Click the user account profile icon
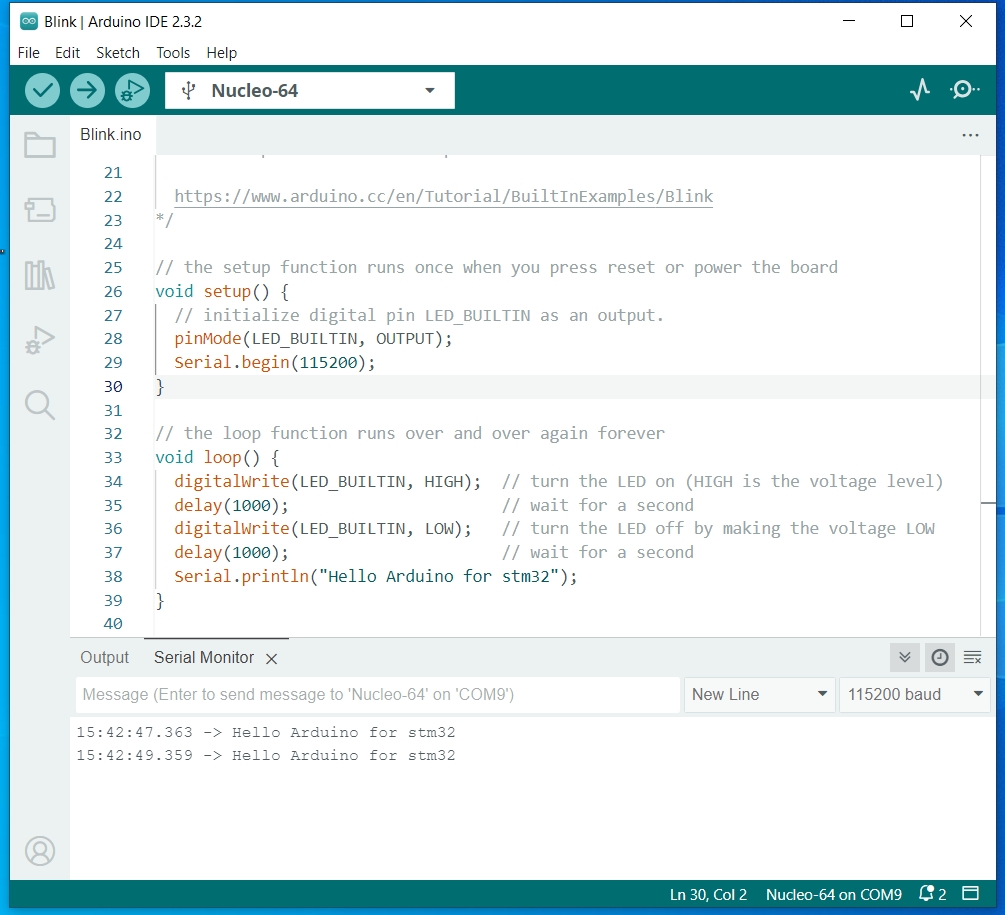 40,851
